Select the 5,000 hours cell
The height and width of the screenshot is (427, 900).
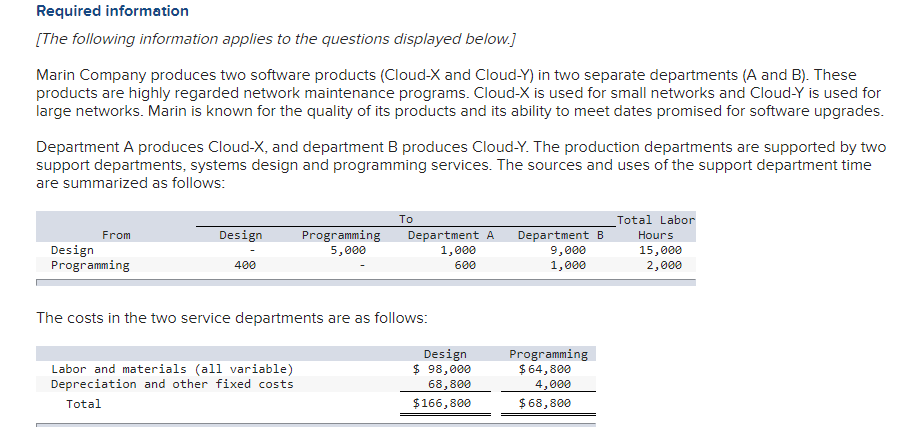[348, 250]
